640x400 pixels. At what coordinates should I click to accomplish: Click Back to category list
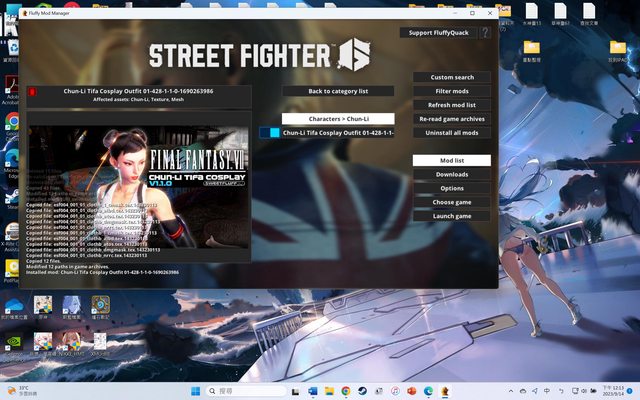[x=337, y=91]
